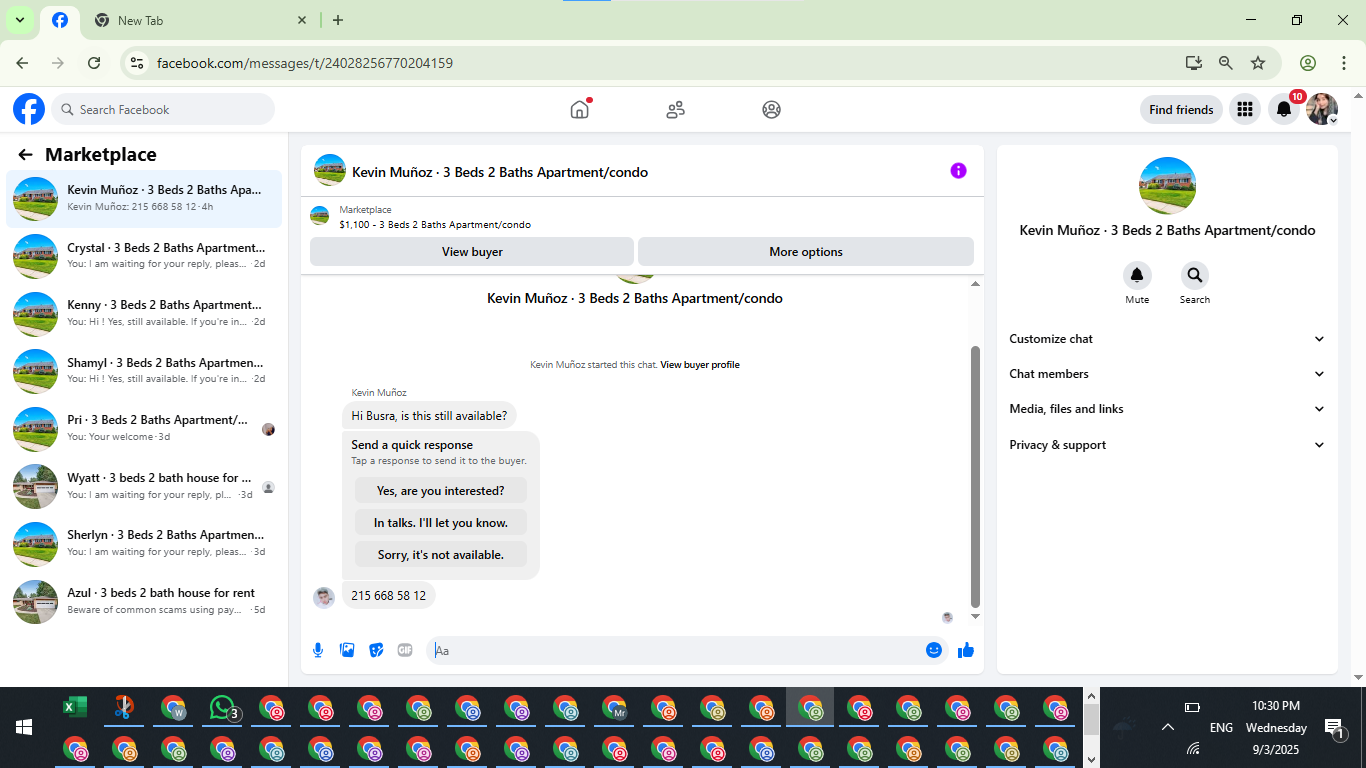Send quick response "Yes, are you interested?"
The height and width of the screenshot is (768, 1366).
(x=441, y=491)
